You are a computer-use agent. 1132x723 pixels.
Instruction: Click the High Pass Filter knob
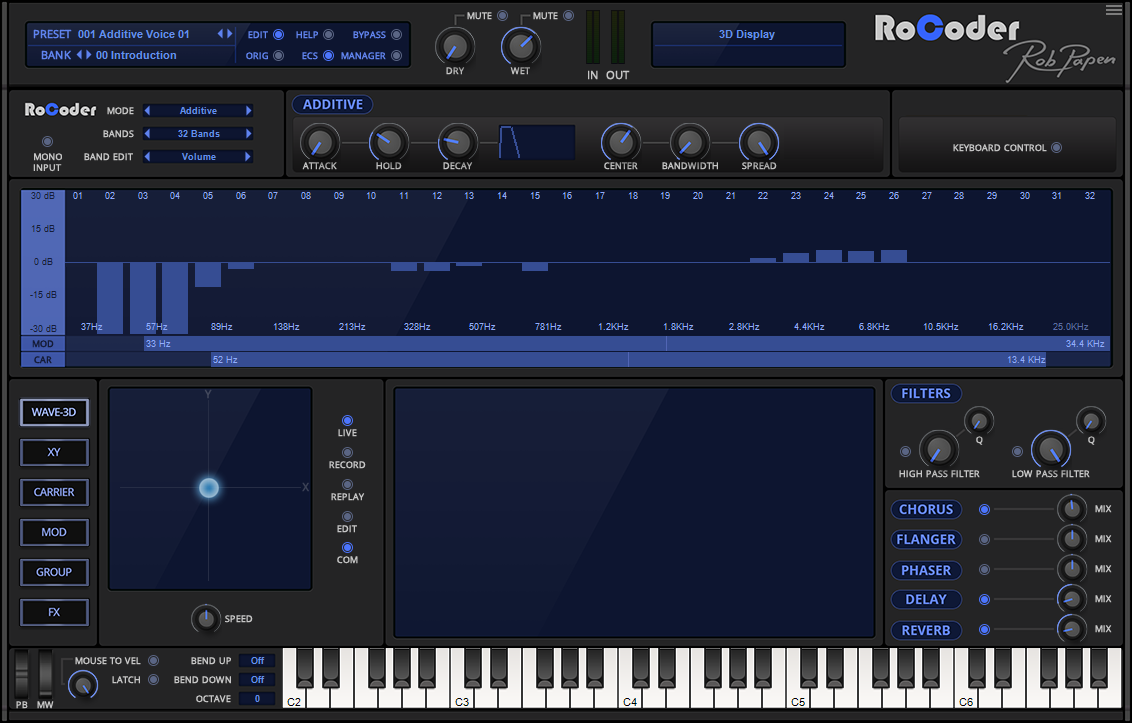tap(938, 450)
